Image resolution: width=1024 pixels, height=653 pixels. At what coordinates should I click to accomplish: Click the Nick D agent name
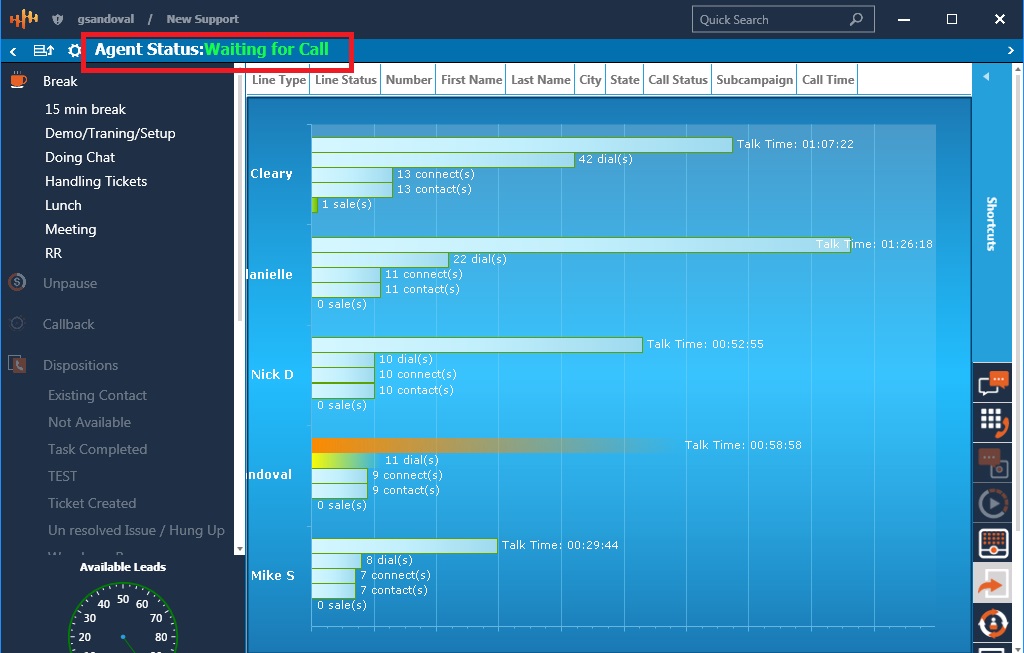(x=272, y=374)
